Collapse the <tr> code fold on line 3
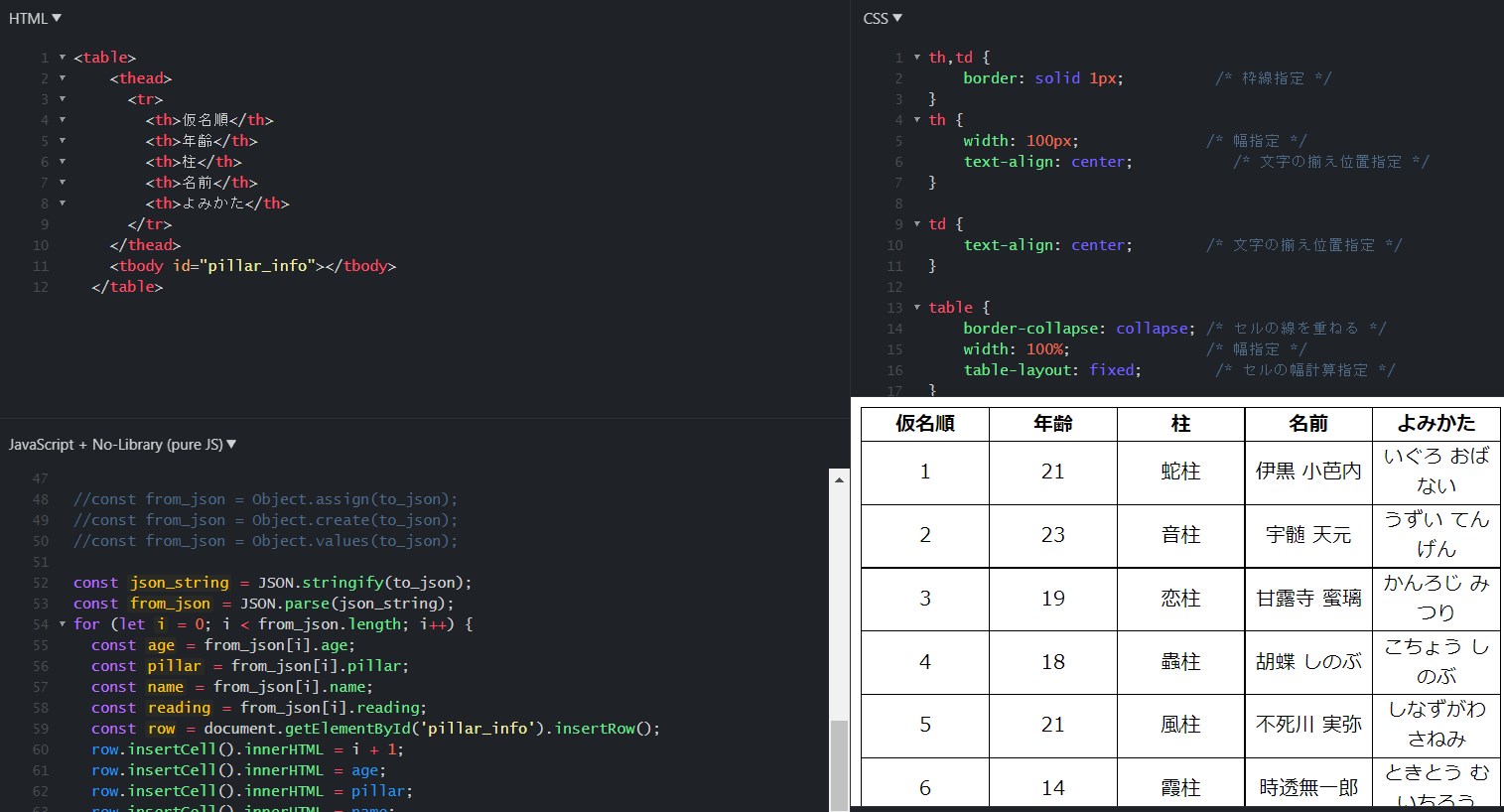The height and width of the screenshot is (812, 1504). pos(62,98)
